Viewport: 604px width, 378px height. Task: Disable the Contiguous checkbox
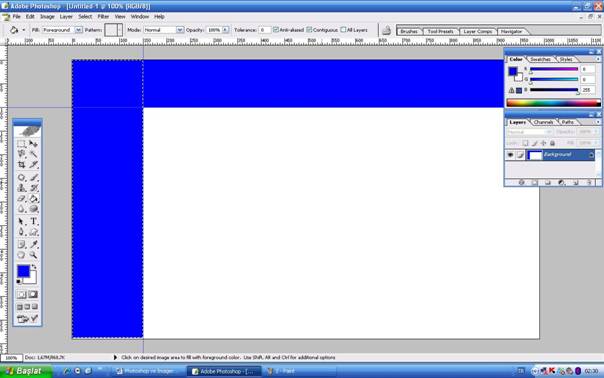click(x=309, y=30)
